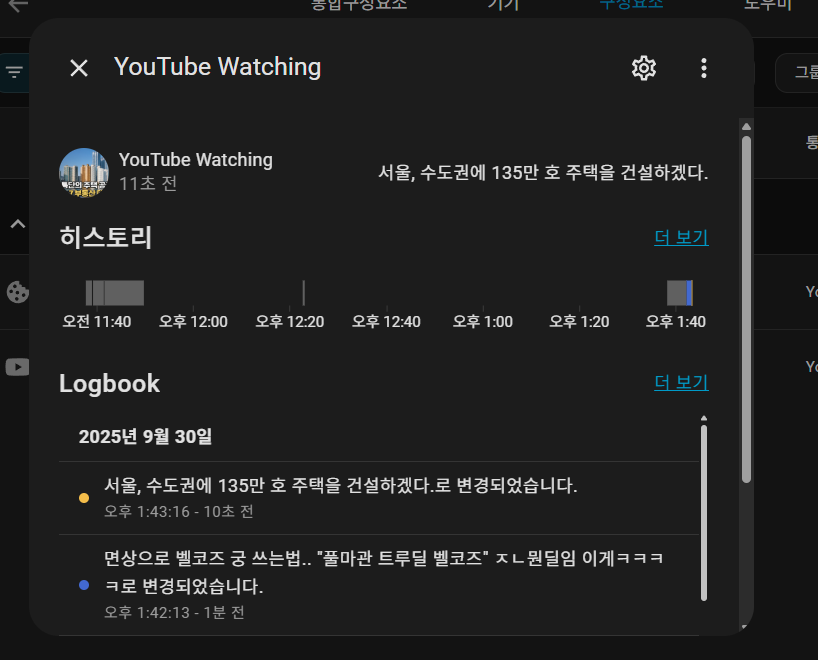Screen dimensions: 818x660
Task: Open the three-dot overflow menu
Action: pos(704,68)
